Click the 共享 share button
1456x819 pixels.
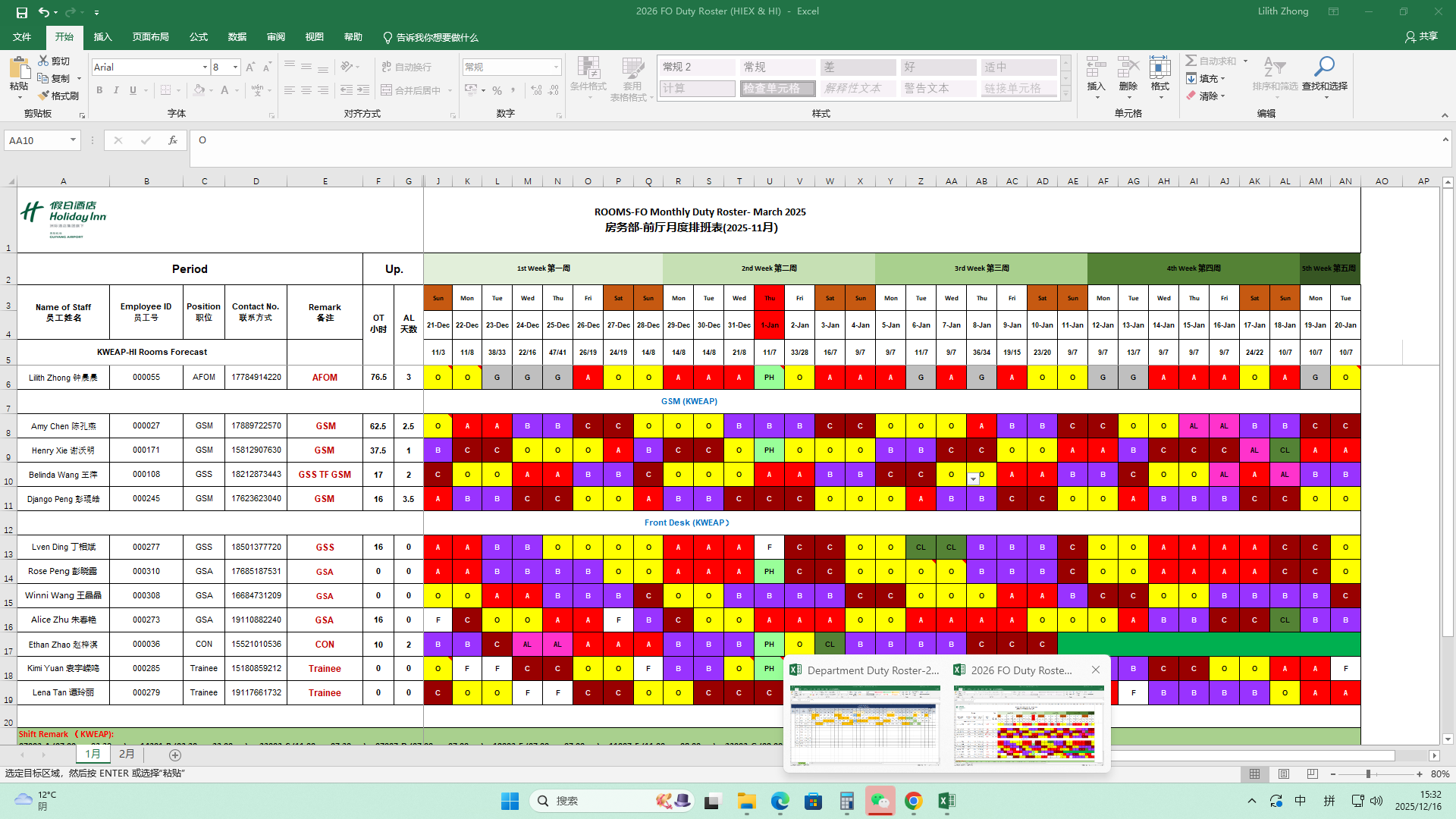pyautogui.click(x=1421, y=36)
